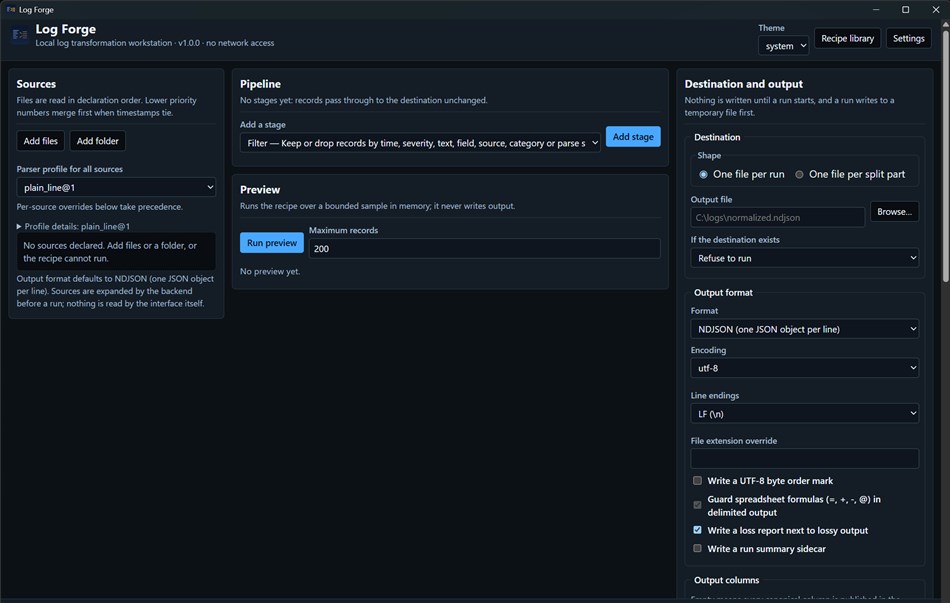Disable Write a loss report checkbox

[x=697, y=530]
